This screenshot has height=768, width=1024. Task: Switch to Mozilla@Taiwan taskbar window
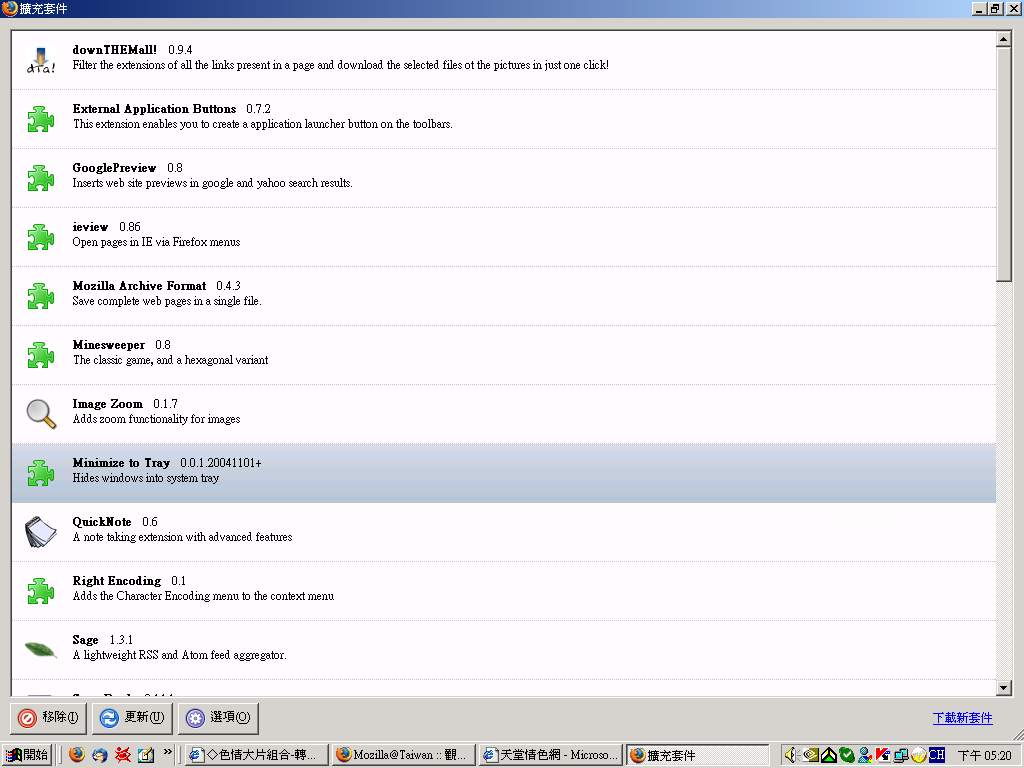point(403,755)
